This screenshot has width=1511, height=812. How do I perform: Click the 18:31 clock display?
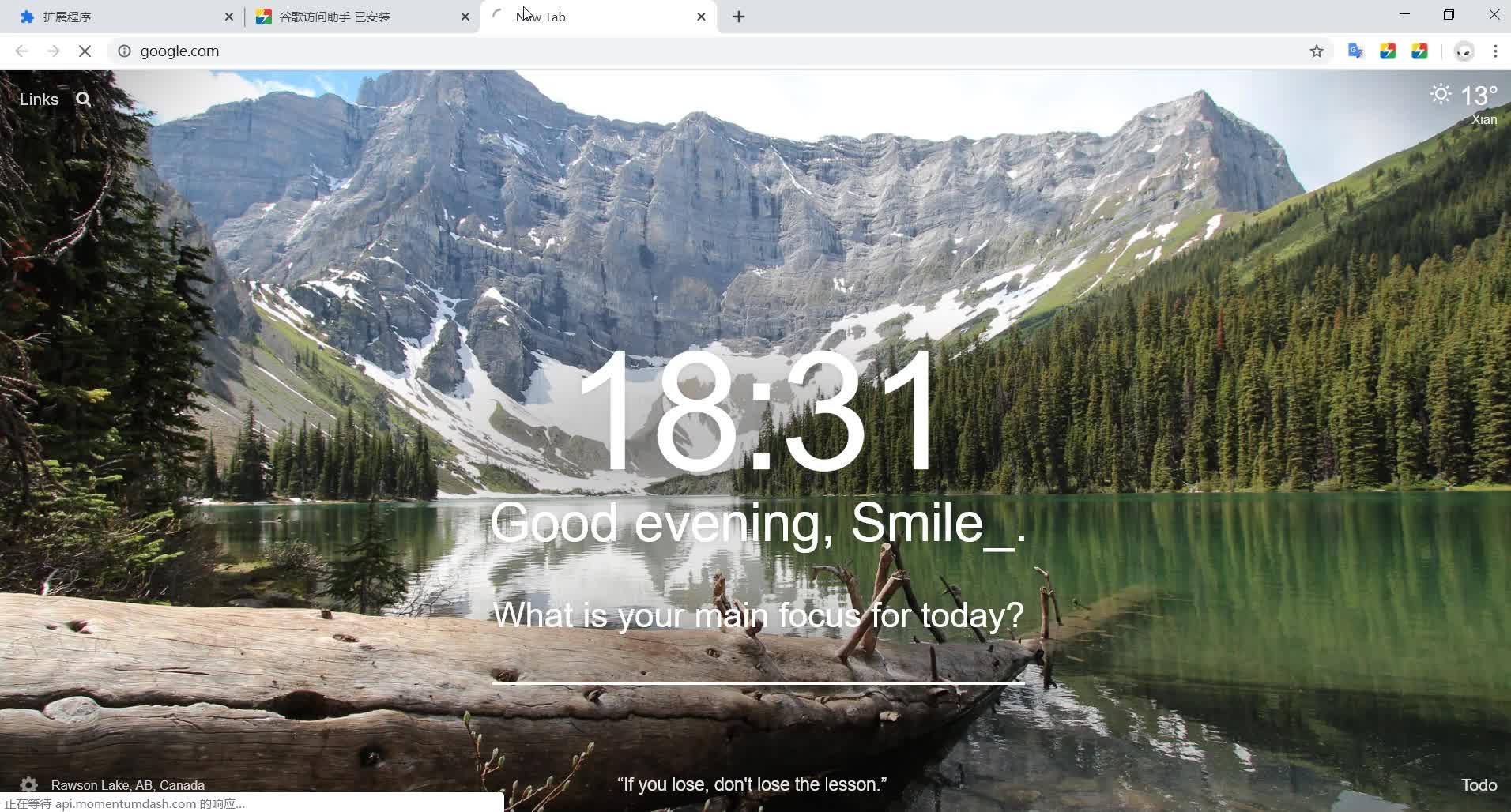(x=757, y=412)
